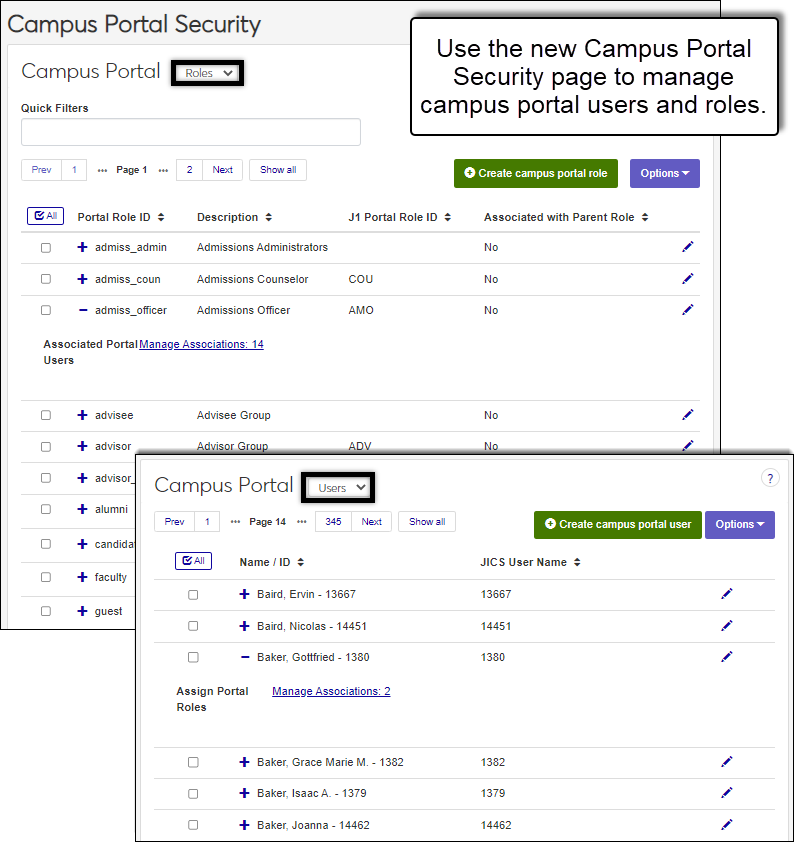The image size is (799, 842).
Task: Open Manage Associations: 14 link
Action: tap(201, 344)
